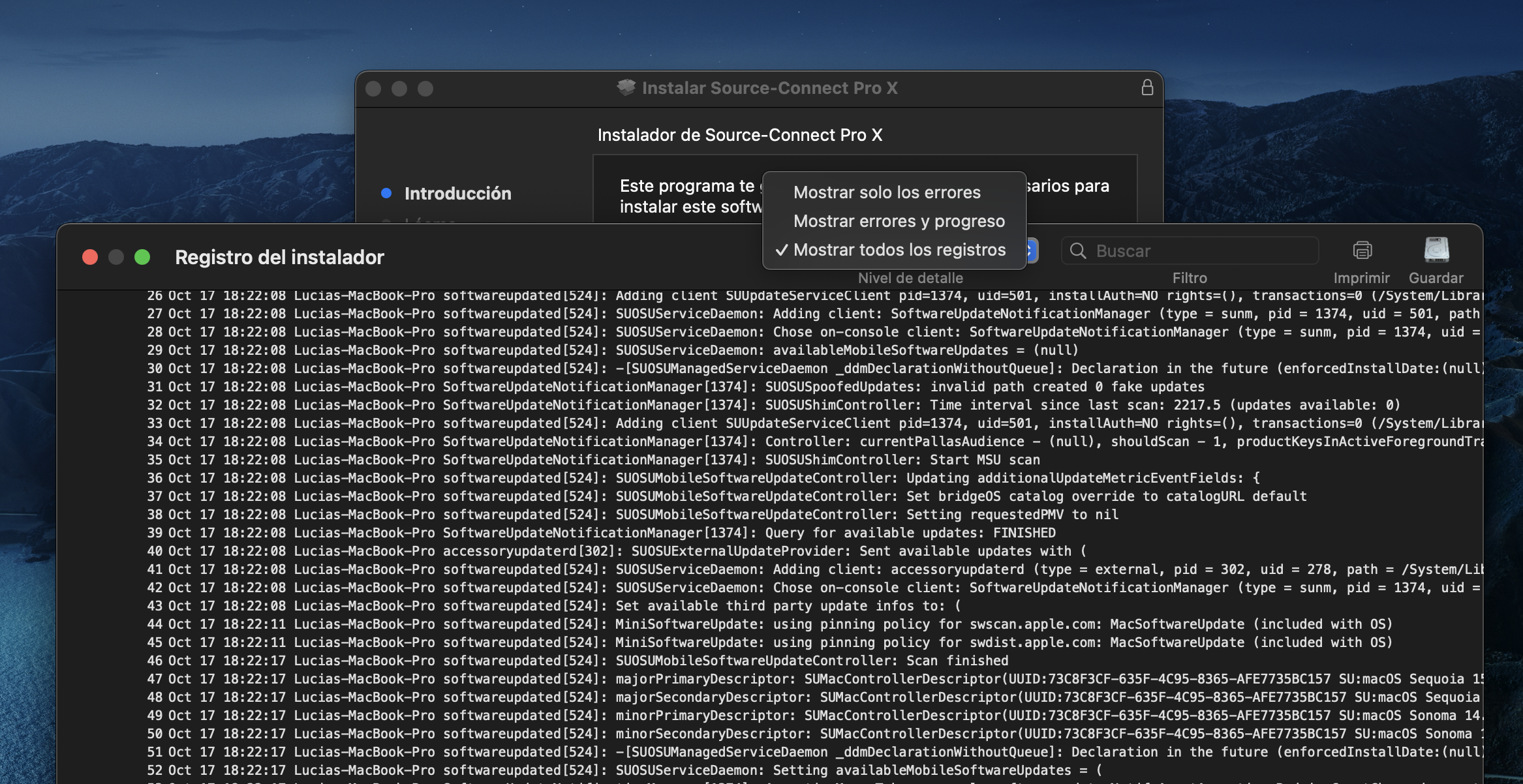Select the Introducción step in sidebar
The width and height of the screenshot is (1523, 784).
coord(457,193)
